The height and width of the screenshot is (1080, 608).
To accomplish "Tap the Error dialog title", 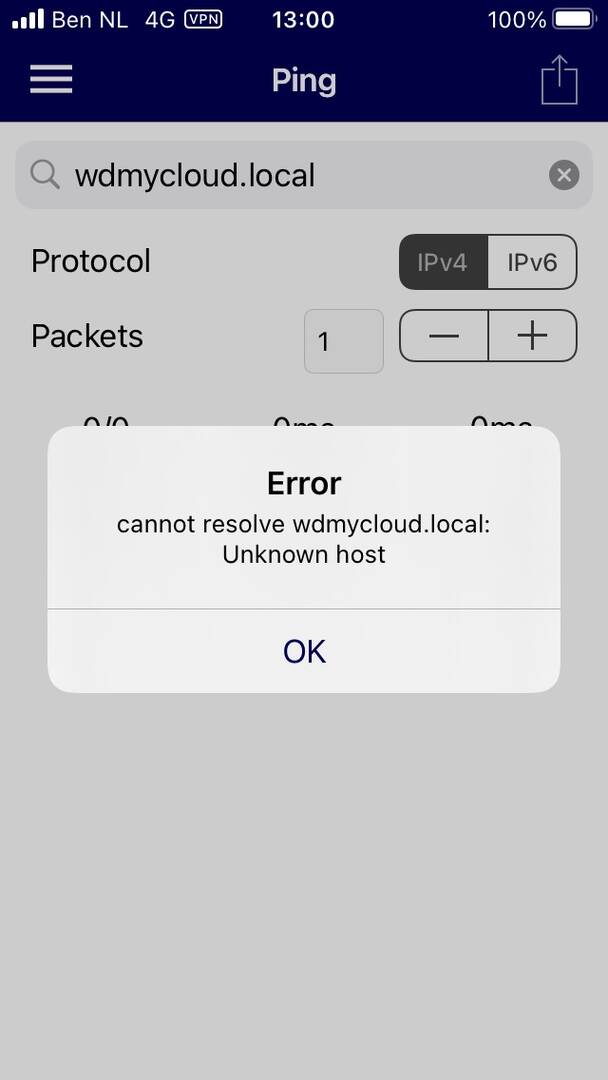I will [304, 484].
